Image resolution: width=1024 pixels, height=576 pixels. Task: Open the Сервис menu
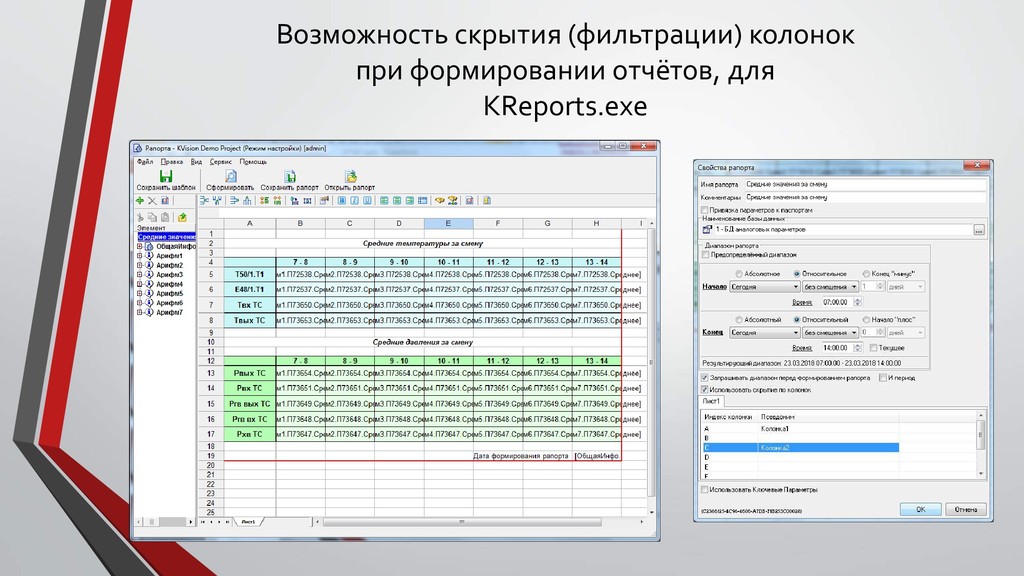point(221,162)
